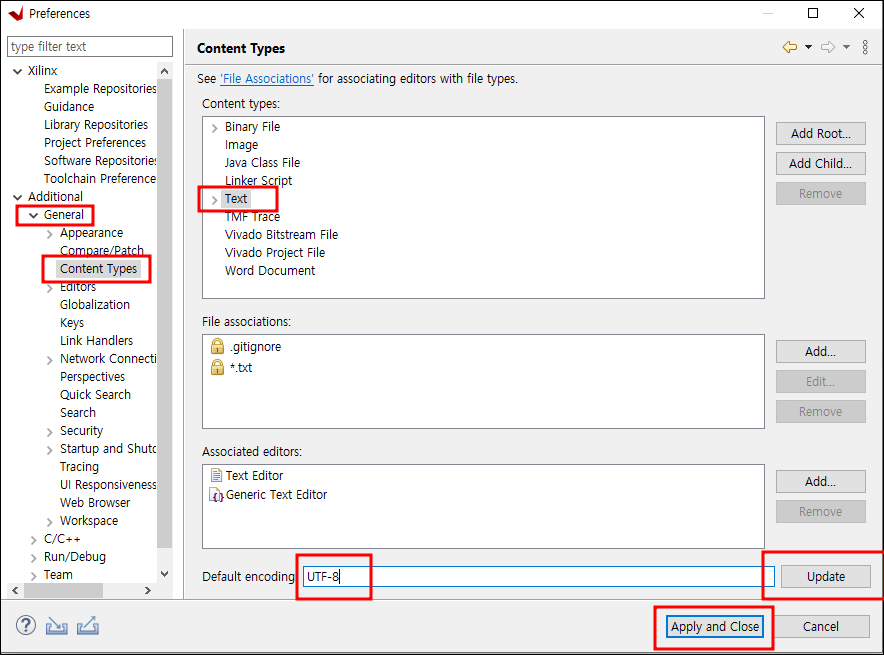This screenshot has width=884, height=655.
Task: Click the Text Editor document icon
Action: point(216,475)
